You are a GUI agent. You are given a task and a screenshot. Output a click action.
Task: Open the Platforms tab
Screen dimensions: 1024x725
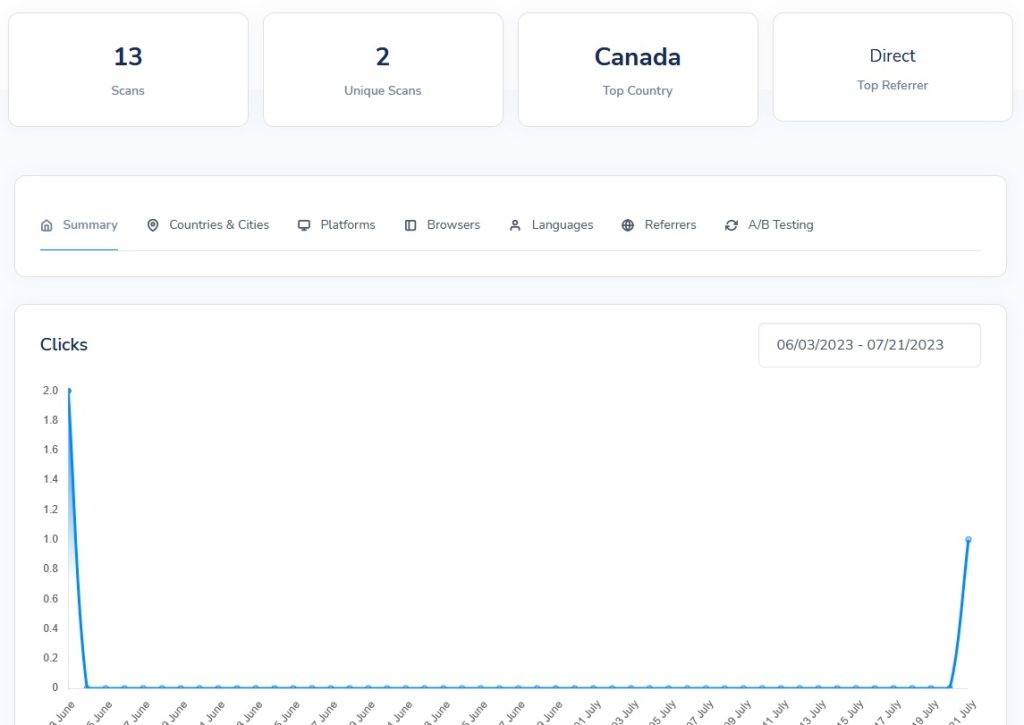[336, 225]
